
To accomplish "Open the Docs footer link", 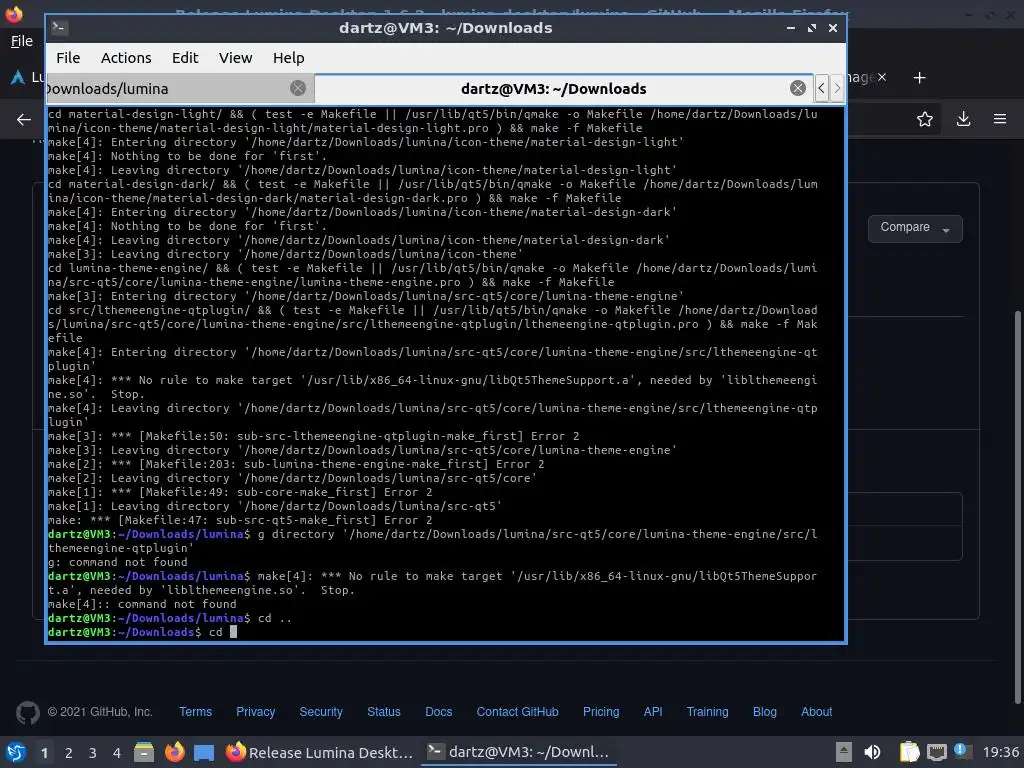I will click(438, 712).
